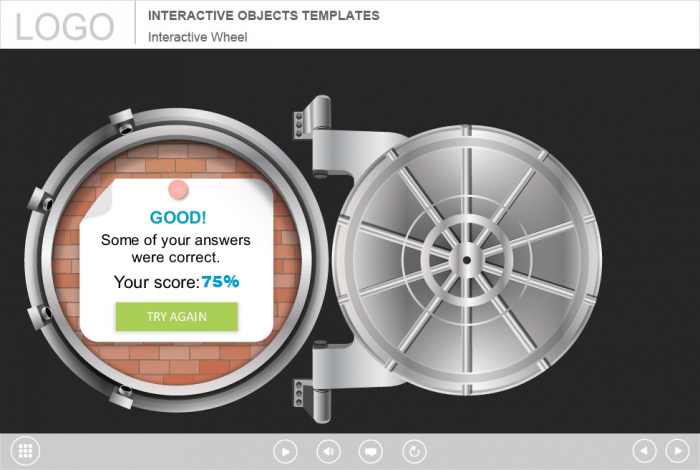The width and height of the screenshot is (700, 470).
Task: Click the Interactive Objects Templates title
Action: point(263,15)
